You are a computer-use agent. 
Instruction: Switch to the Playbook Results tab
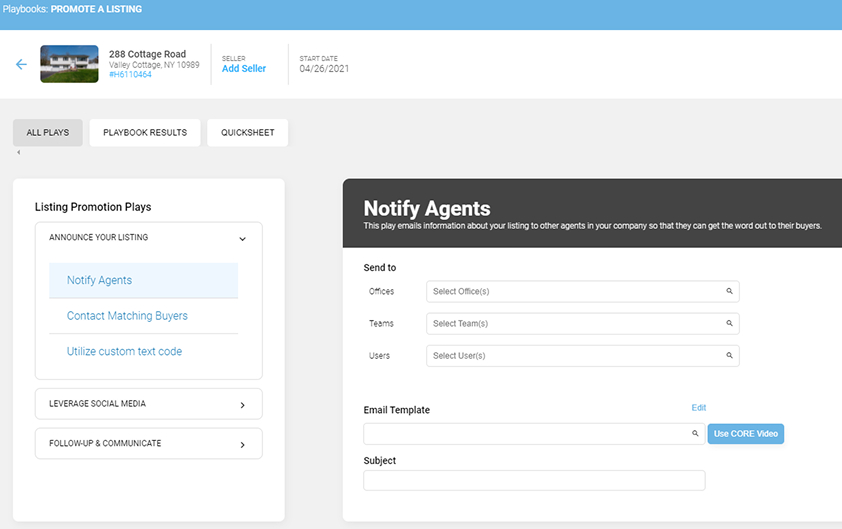(x=145, y=133)
